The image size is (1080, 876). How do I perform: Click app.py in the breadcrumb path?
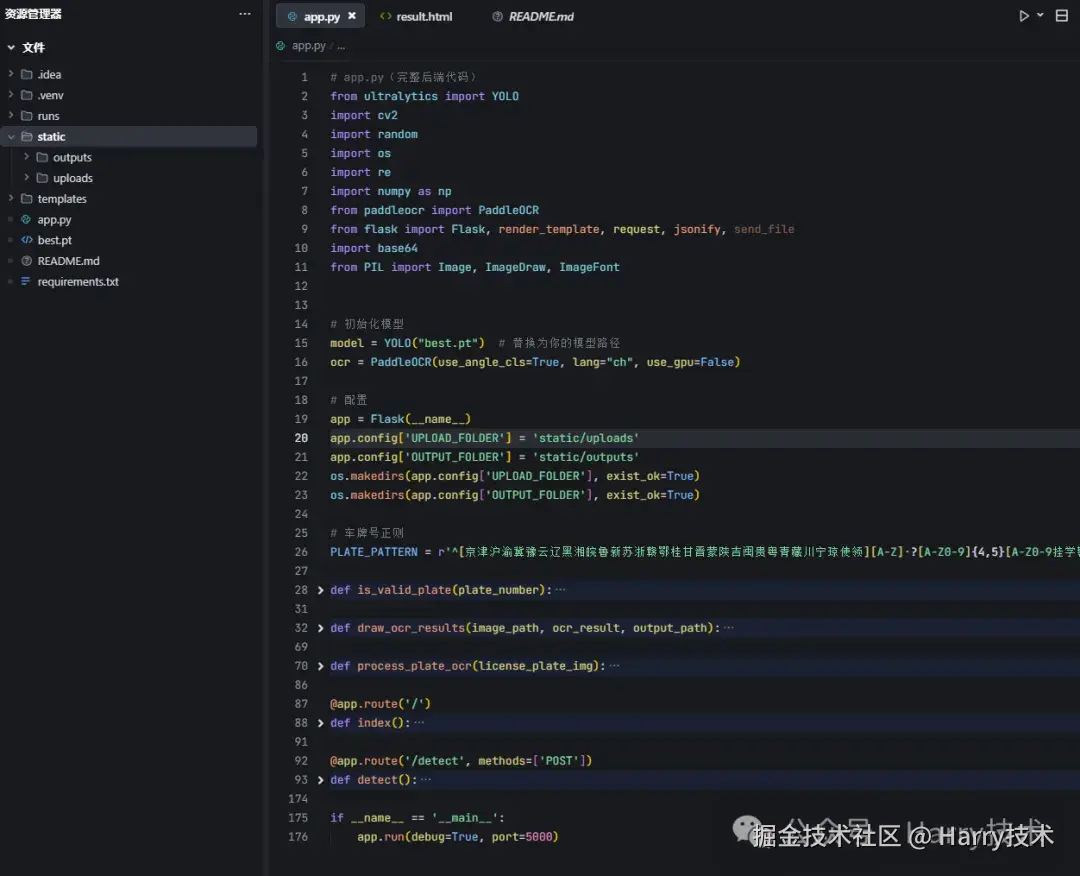pyautogui.click(x=309, y=46)
